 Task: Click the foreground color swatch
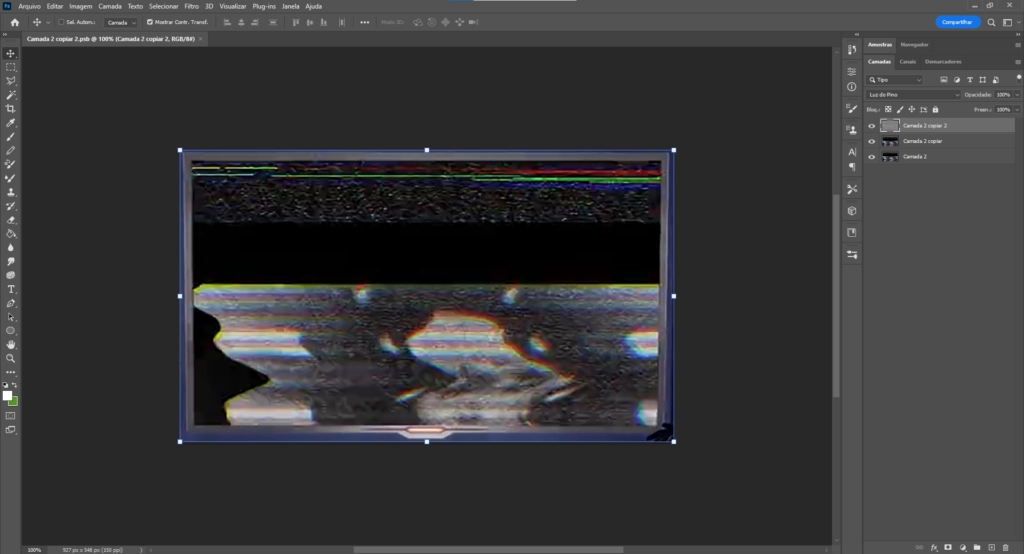pos(8,395)
